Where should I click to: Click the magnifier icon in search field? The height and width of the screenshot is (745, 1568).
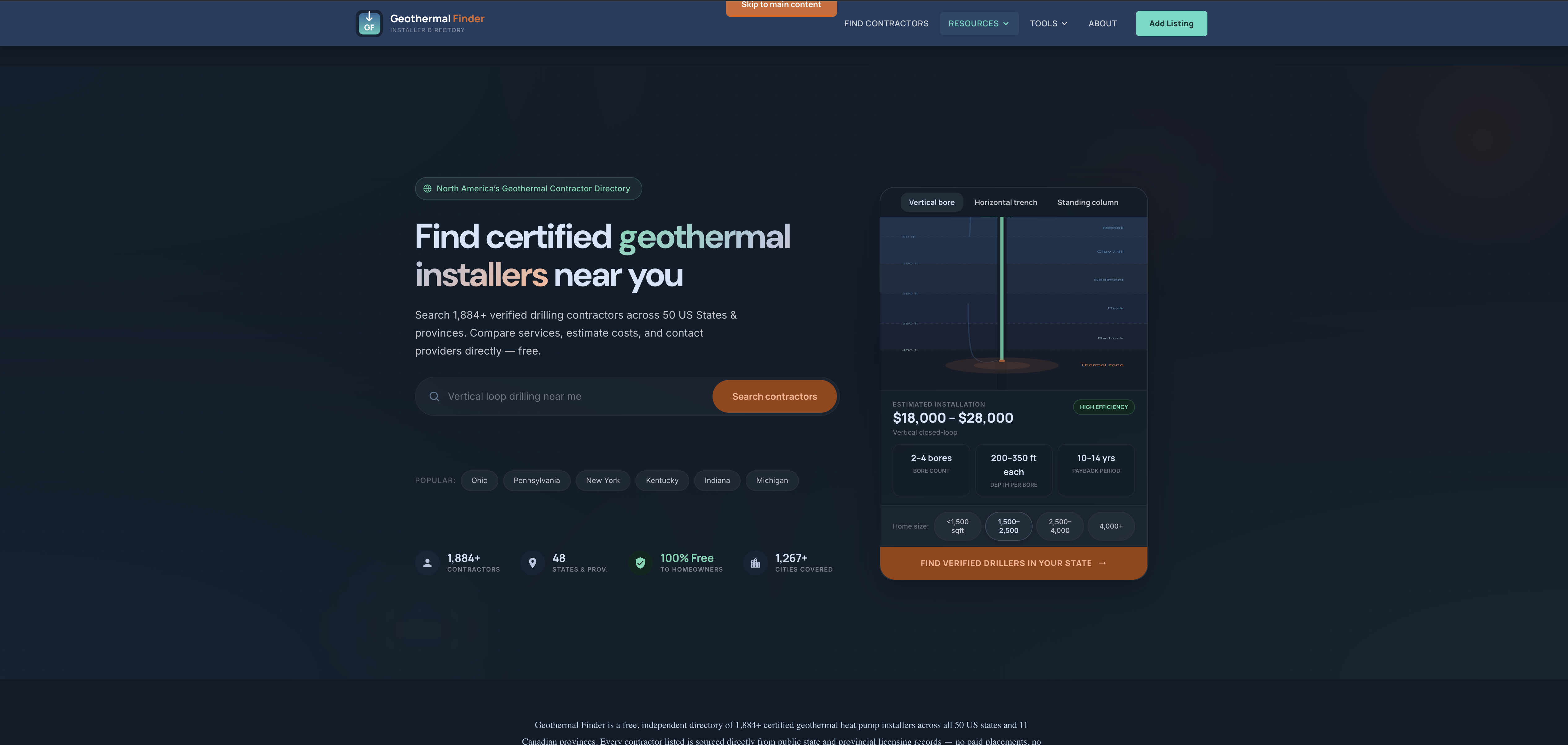click(434, 397)
